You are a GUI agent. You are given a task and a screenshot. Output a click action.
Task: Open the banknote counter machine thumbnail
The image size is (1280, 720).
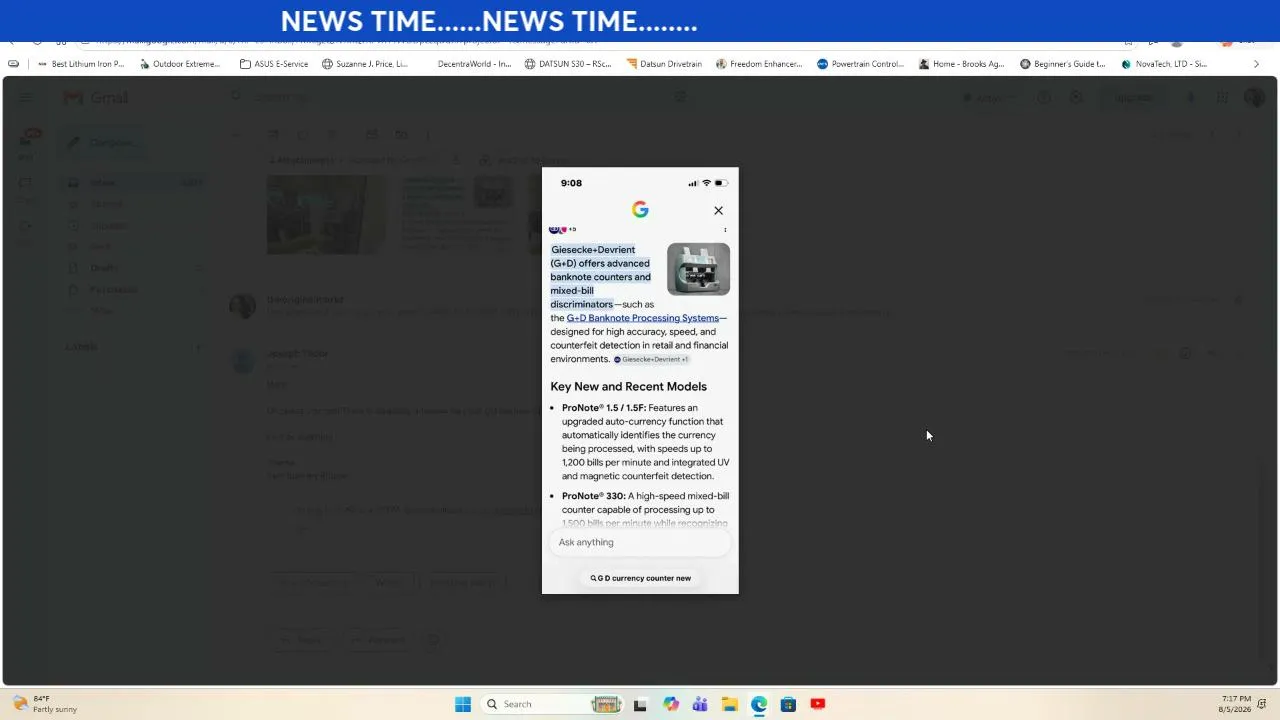pos(698,269)
